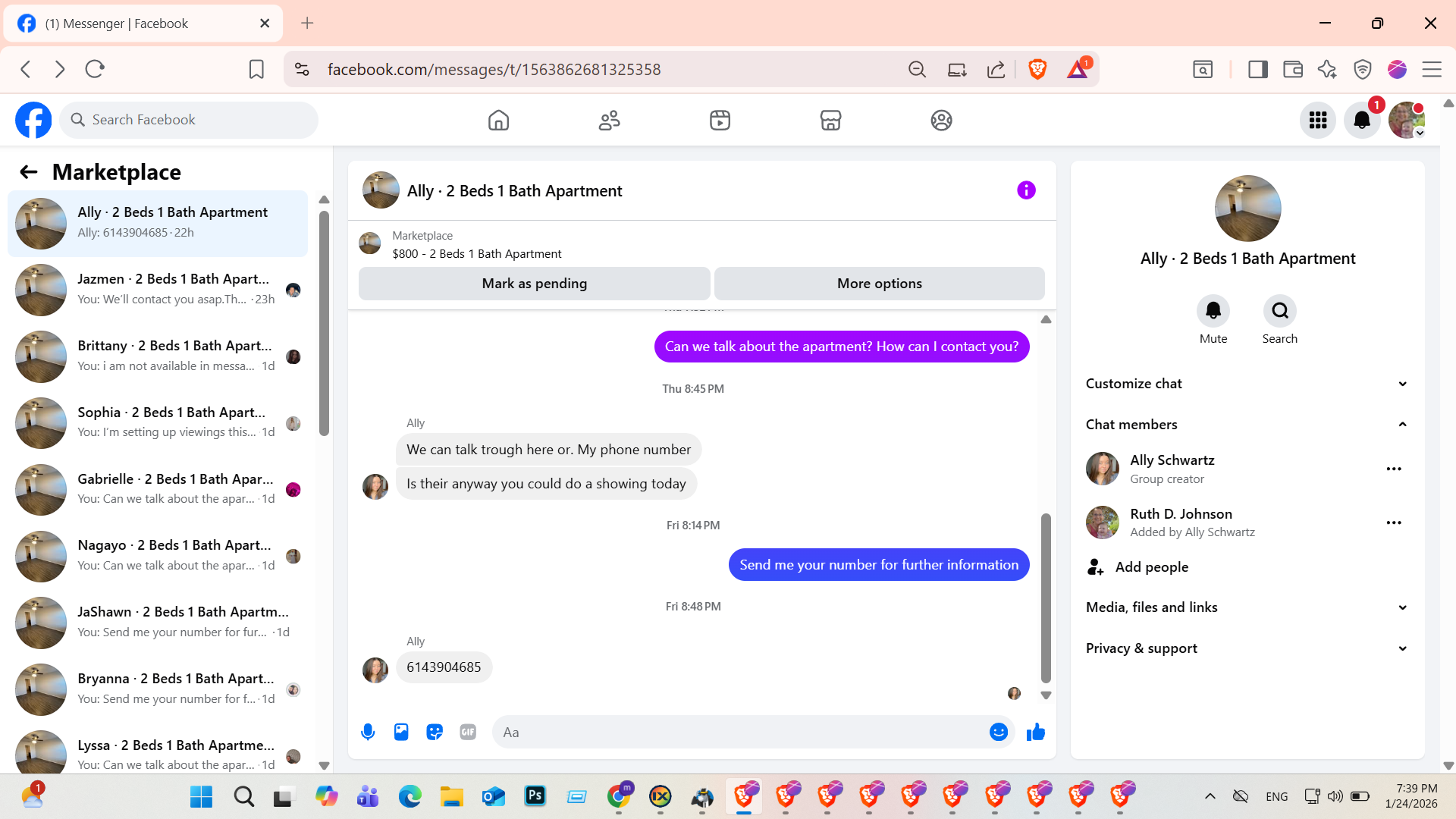Image resolution: width=1456 pixels, height=819 pixels.
Task: Toggle the conversation information panel
Action: click(x=1026, y=190)
